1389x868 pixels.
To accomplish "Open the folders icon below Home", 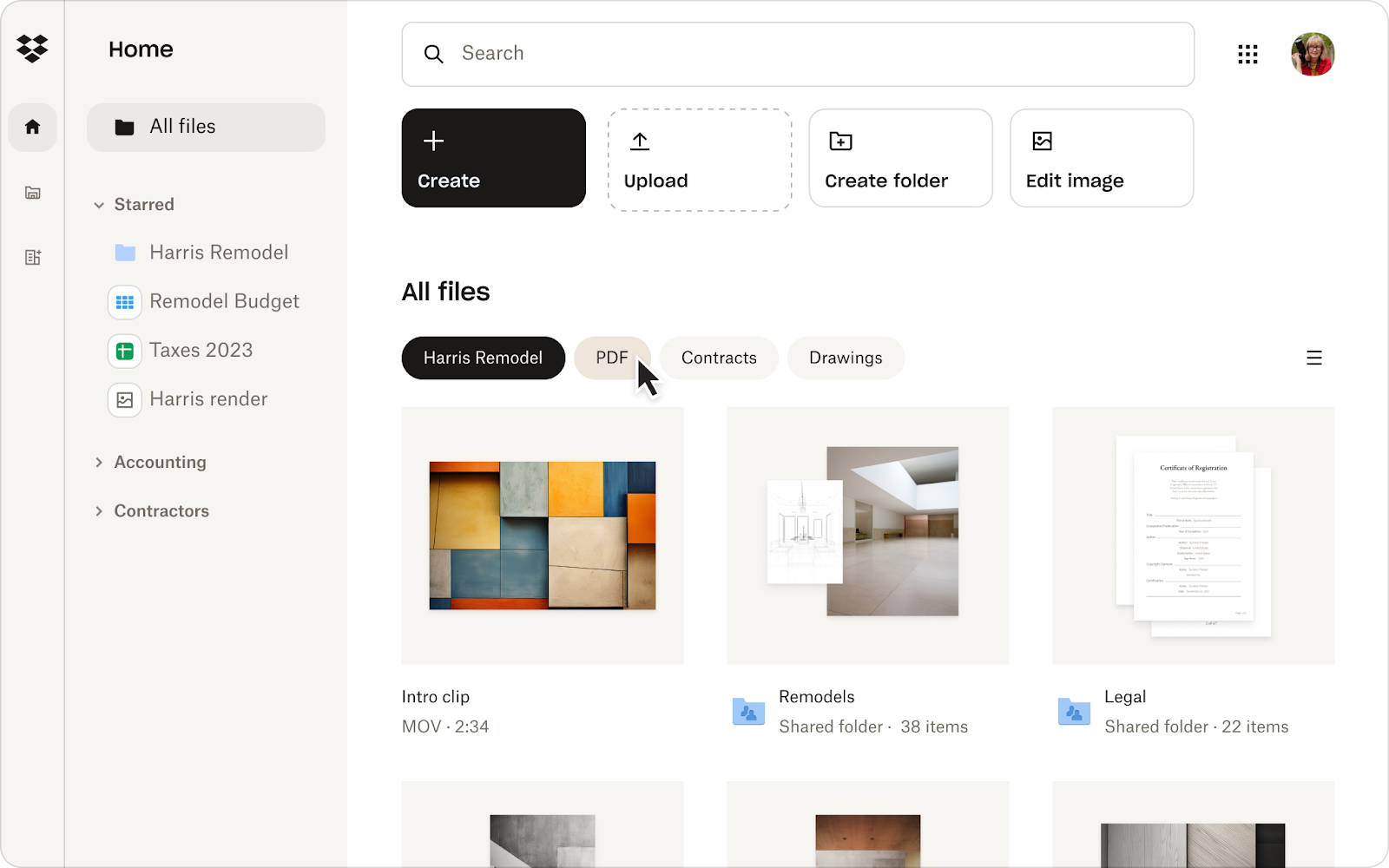I will [x=32, y=193].
